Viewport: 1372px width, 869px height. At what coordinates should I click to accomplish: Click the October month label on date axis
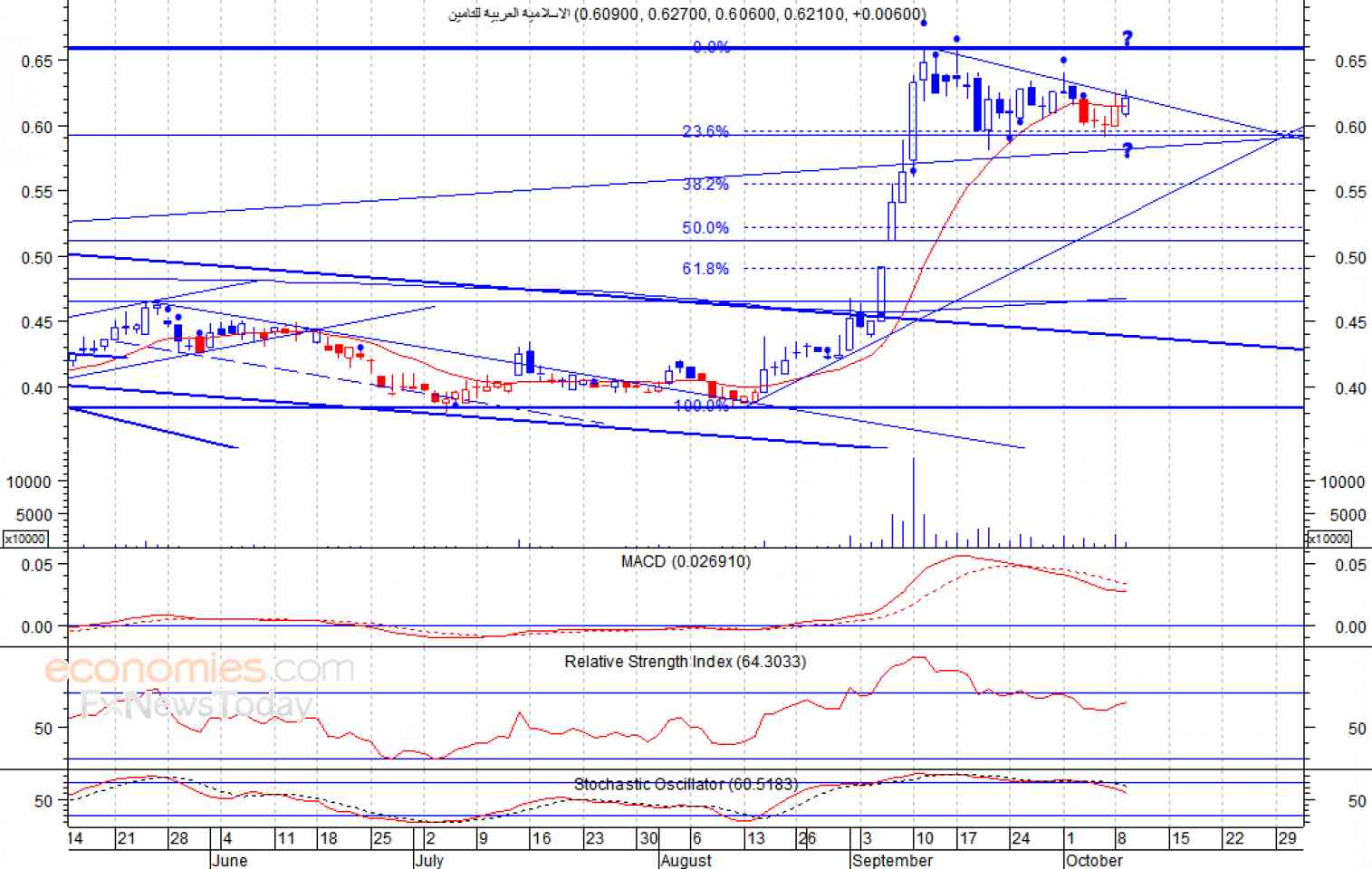(1094, 860)
